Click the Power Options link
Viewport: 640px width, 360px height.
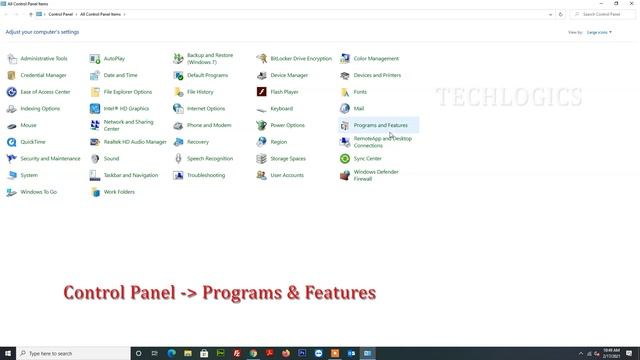tap(287, 125)
